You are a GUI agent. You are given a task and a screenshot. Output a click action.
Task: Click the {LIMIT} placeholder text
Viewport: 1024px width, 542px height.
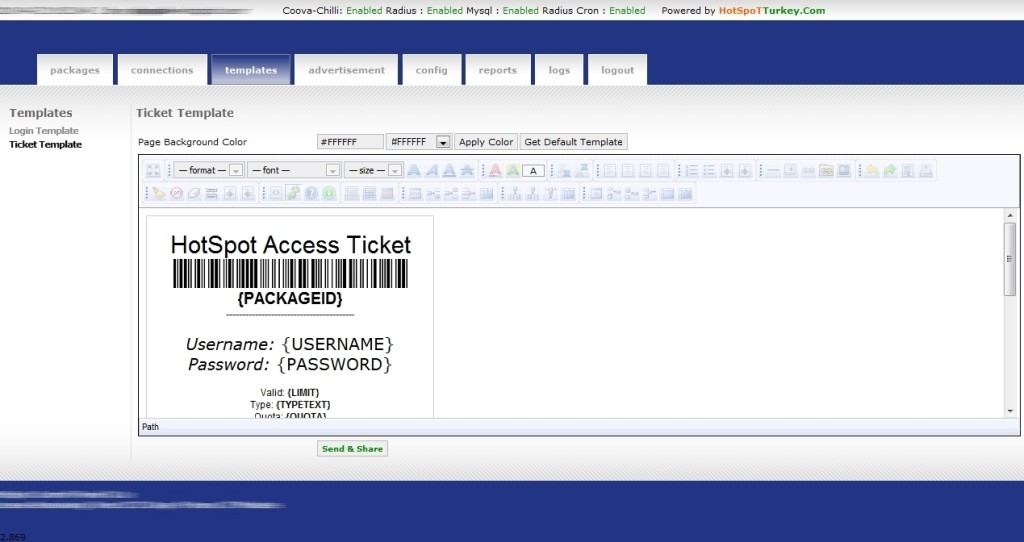(x=303, y=392)
